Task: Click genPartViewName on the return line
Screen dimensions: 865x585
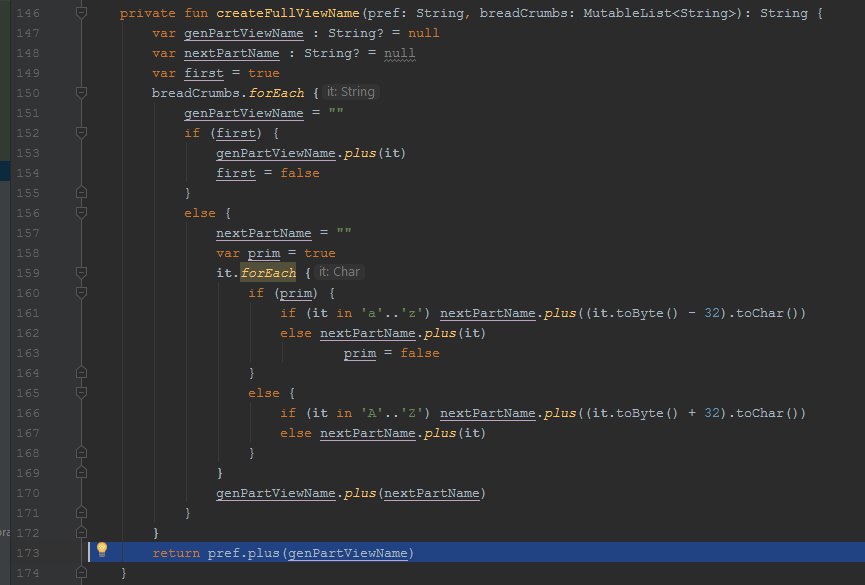Action: (348, 552)
